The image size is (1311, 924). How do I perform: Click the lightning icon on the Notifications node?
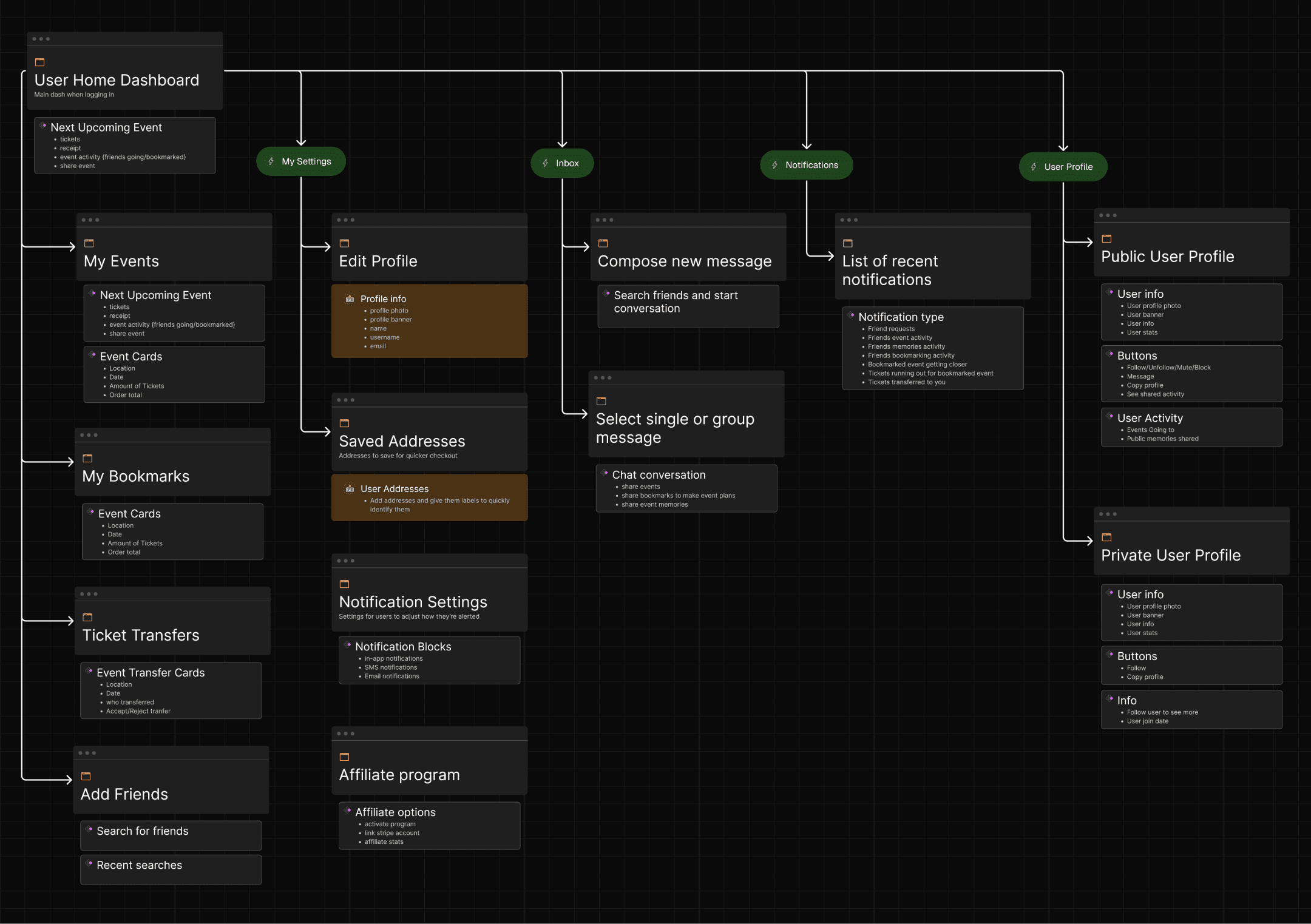774,164
